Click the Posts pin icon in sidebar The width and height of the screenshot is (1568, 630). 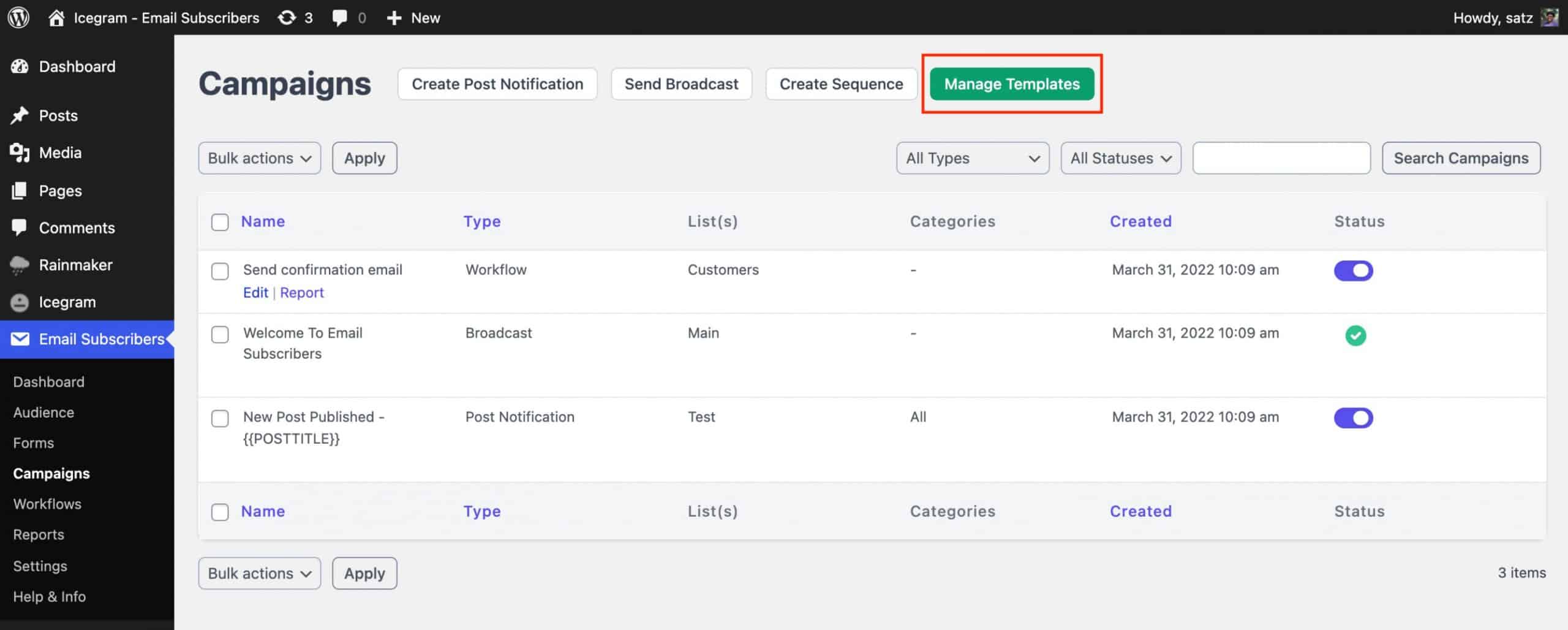(20, 115)
